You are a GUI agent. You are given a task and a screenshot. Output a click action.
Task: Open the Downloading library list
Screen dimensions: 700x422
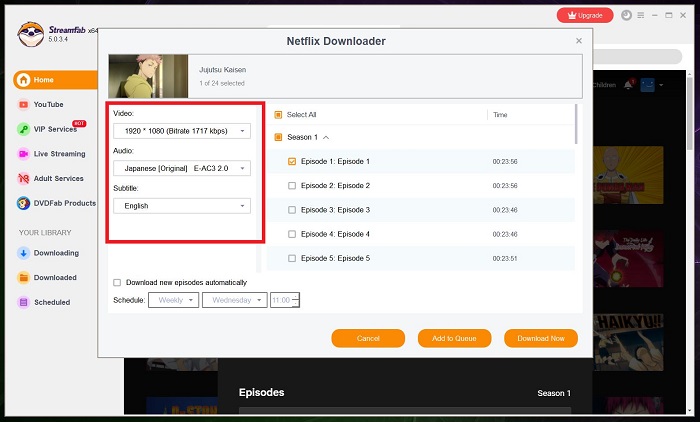pos(56,253)
